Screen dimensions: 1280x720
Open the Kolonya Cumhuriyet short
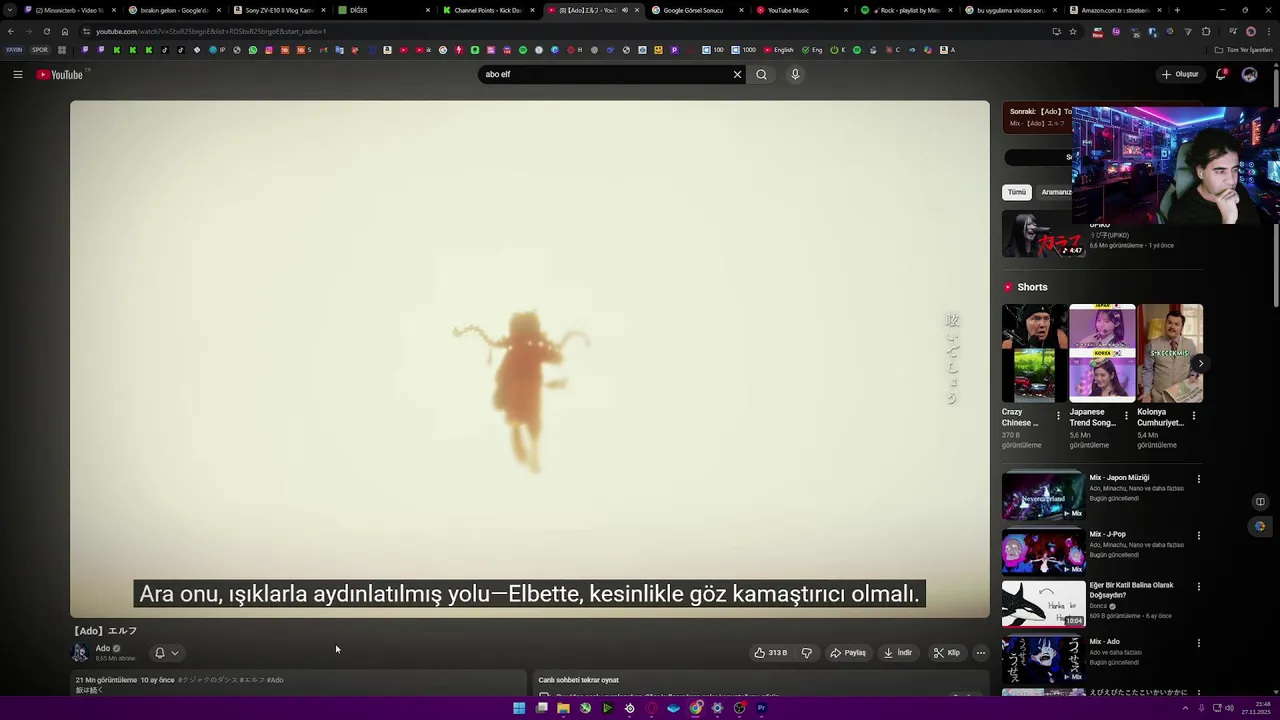pos(1170,353)
